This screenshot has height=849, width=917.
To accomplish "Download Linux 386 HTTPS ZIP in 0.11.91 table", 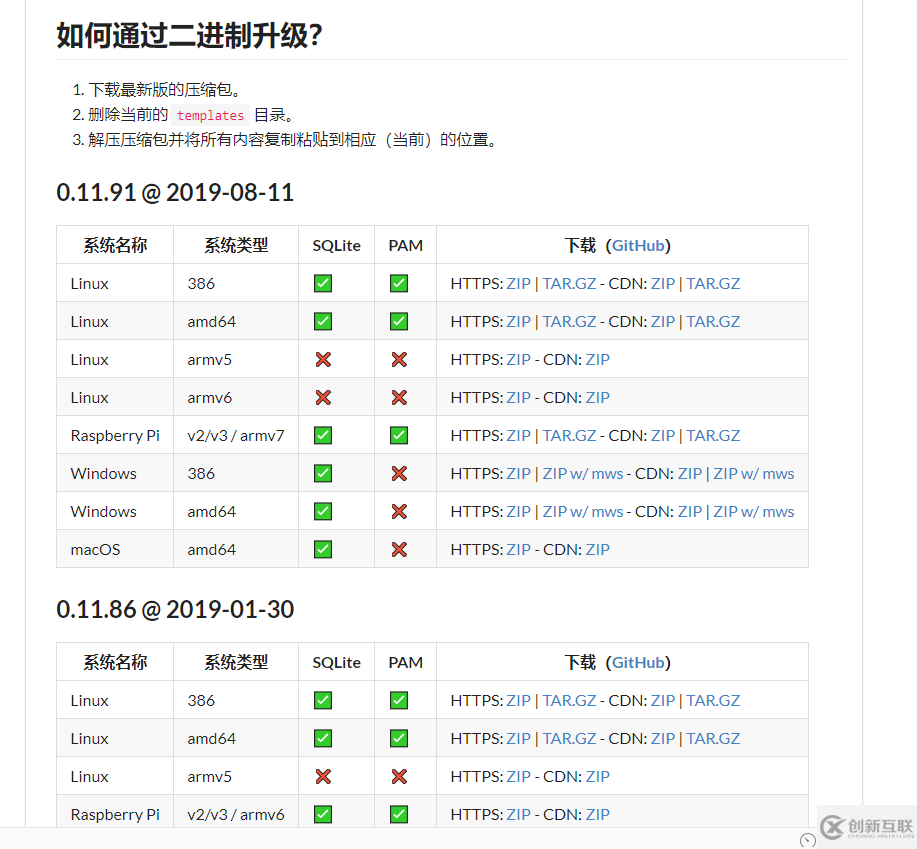I will point(518,283).
